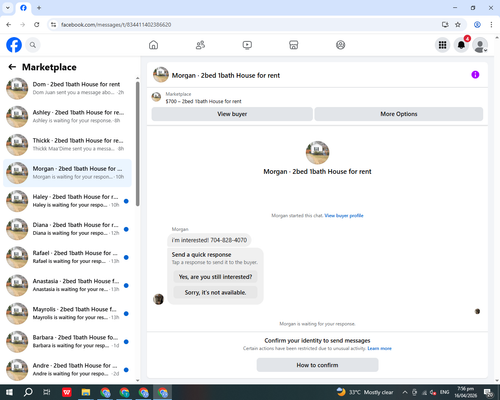Open Chrome's three-dot menu
This screenshot has height=400, width=500.
491,25
